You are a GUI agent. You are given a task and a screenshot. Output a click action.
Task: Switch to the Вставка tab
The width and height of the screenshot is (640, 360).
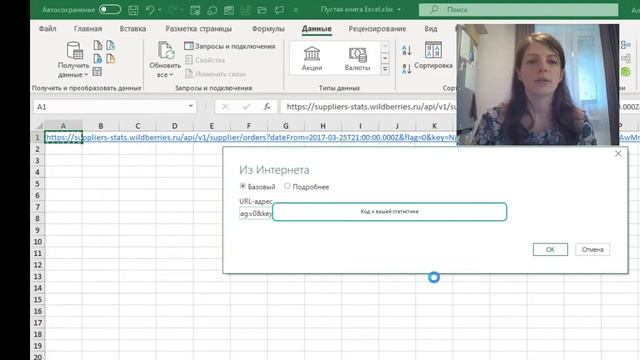click(133, 29)
